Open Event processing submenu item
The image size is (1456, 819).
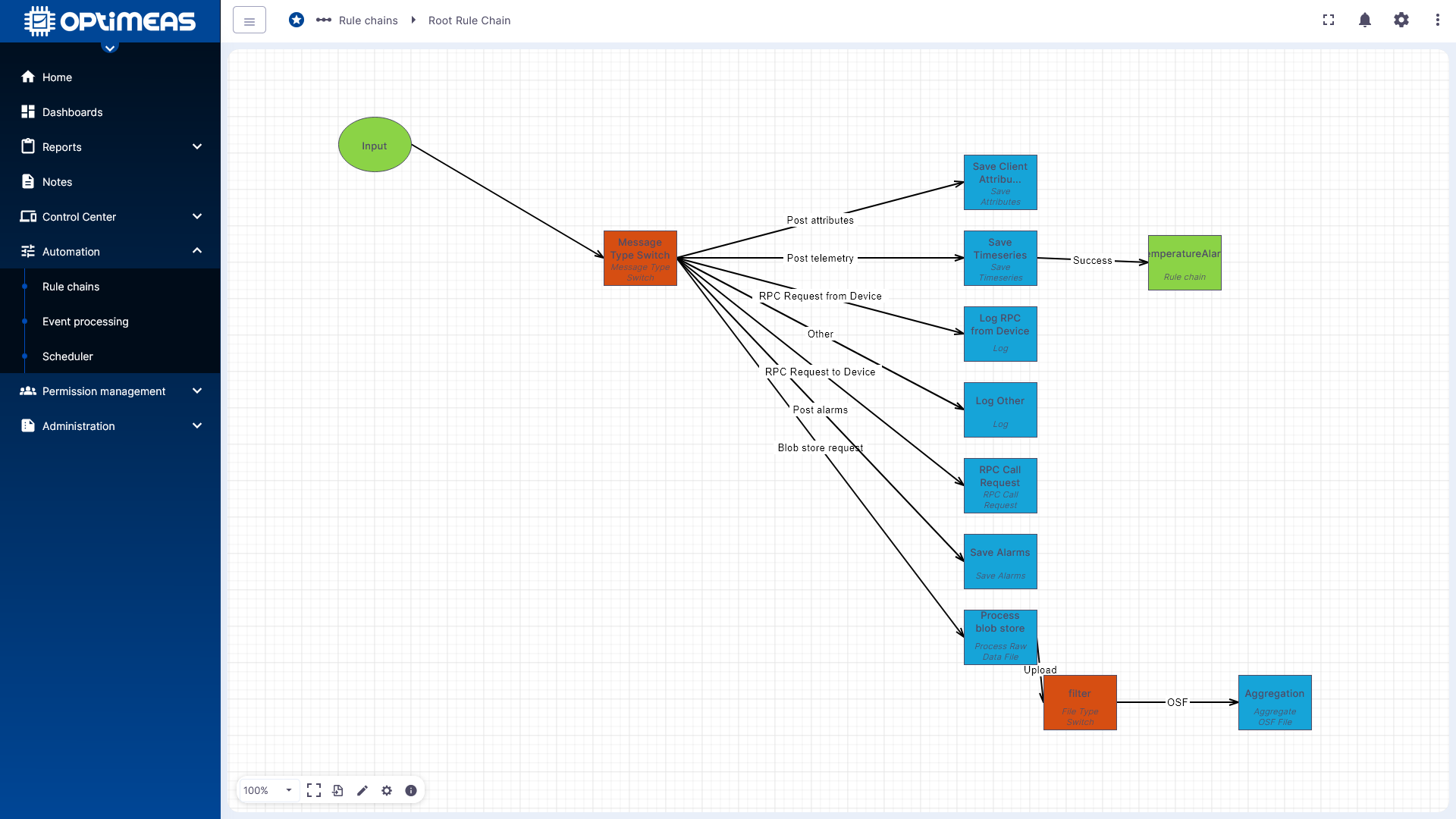point(110,321)
